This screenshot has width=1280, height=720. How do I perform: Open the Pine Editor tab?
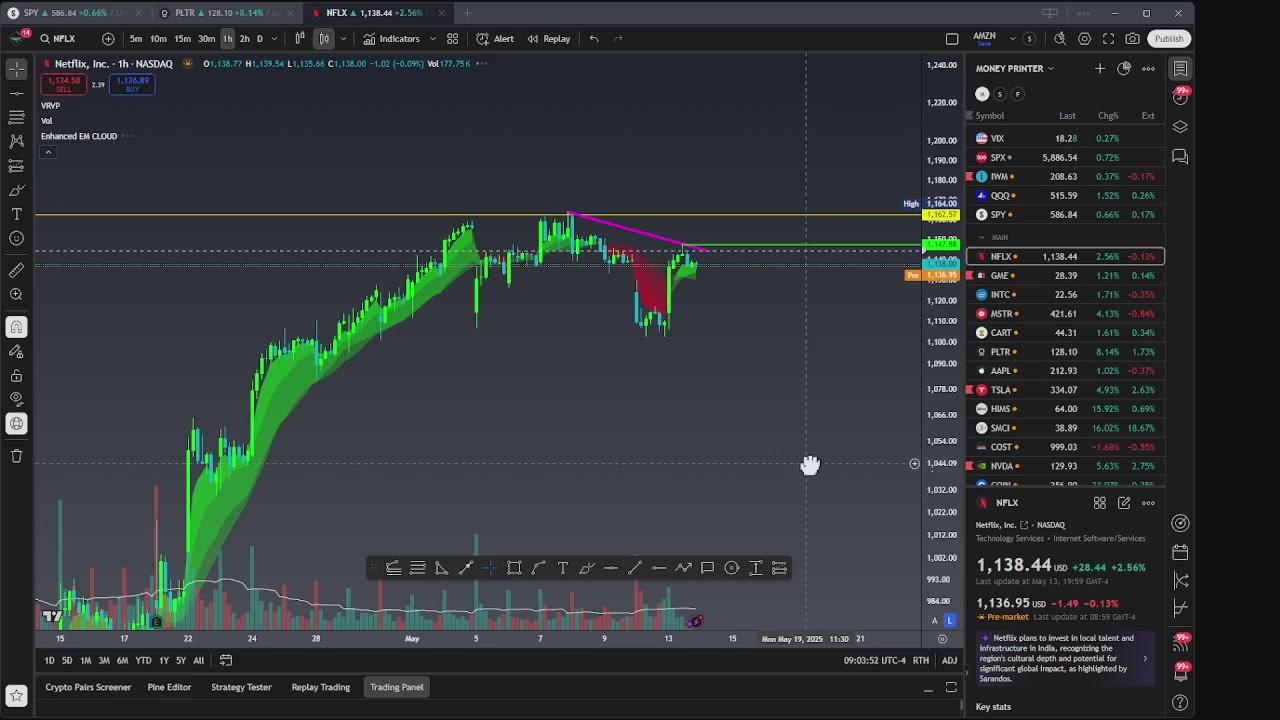pos(169,687)
